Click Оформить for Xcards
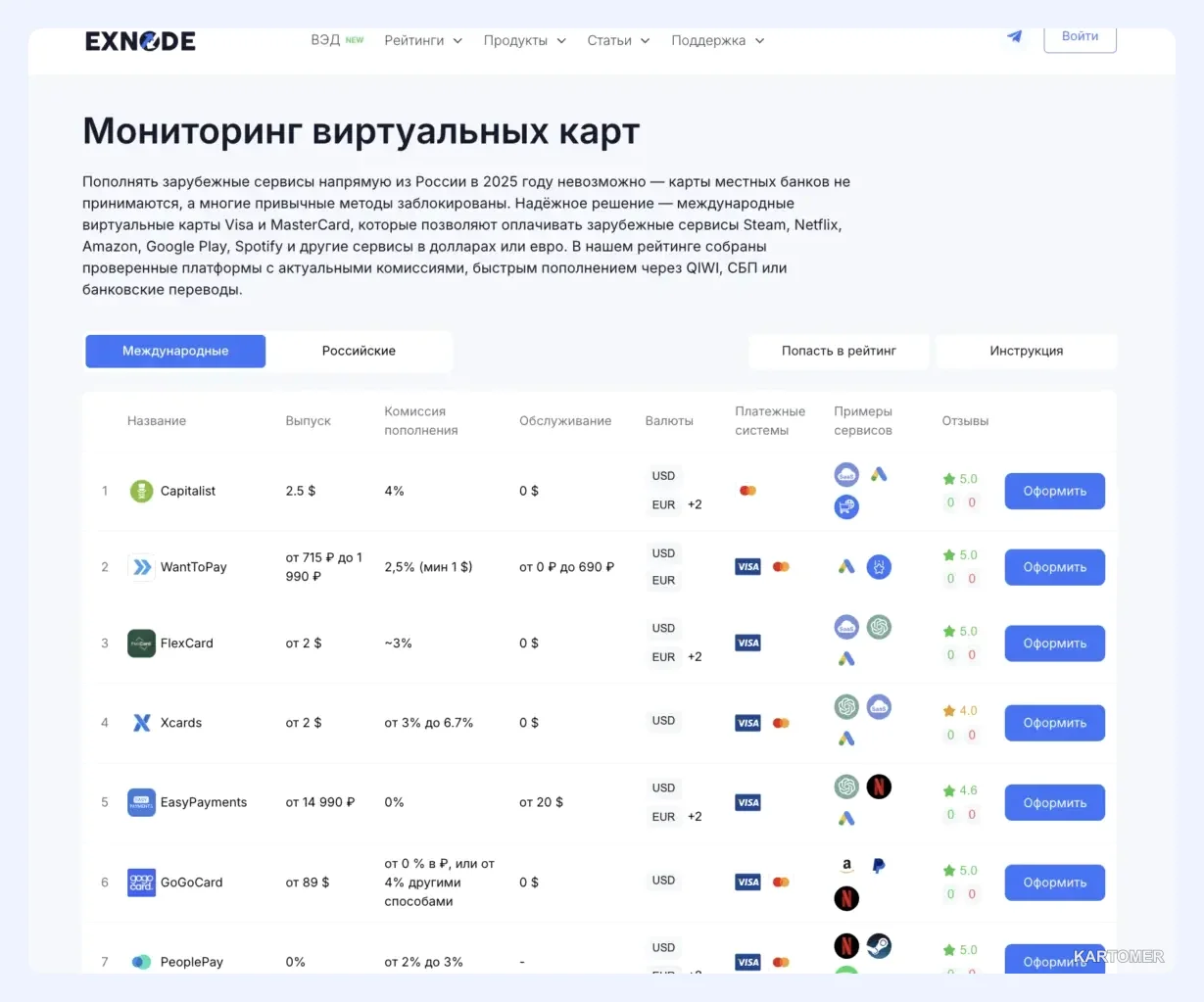 click(x=1055, y=723)
